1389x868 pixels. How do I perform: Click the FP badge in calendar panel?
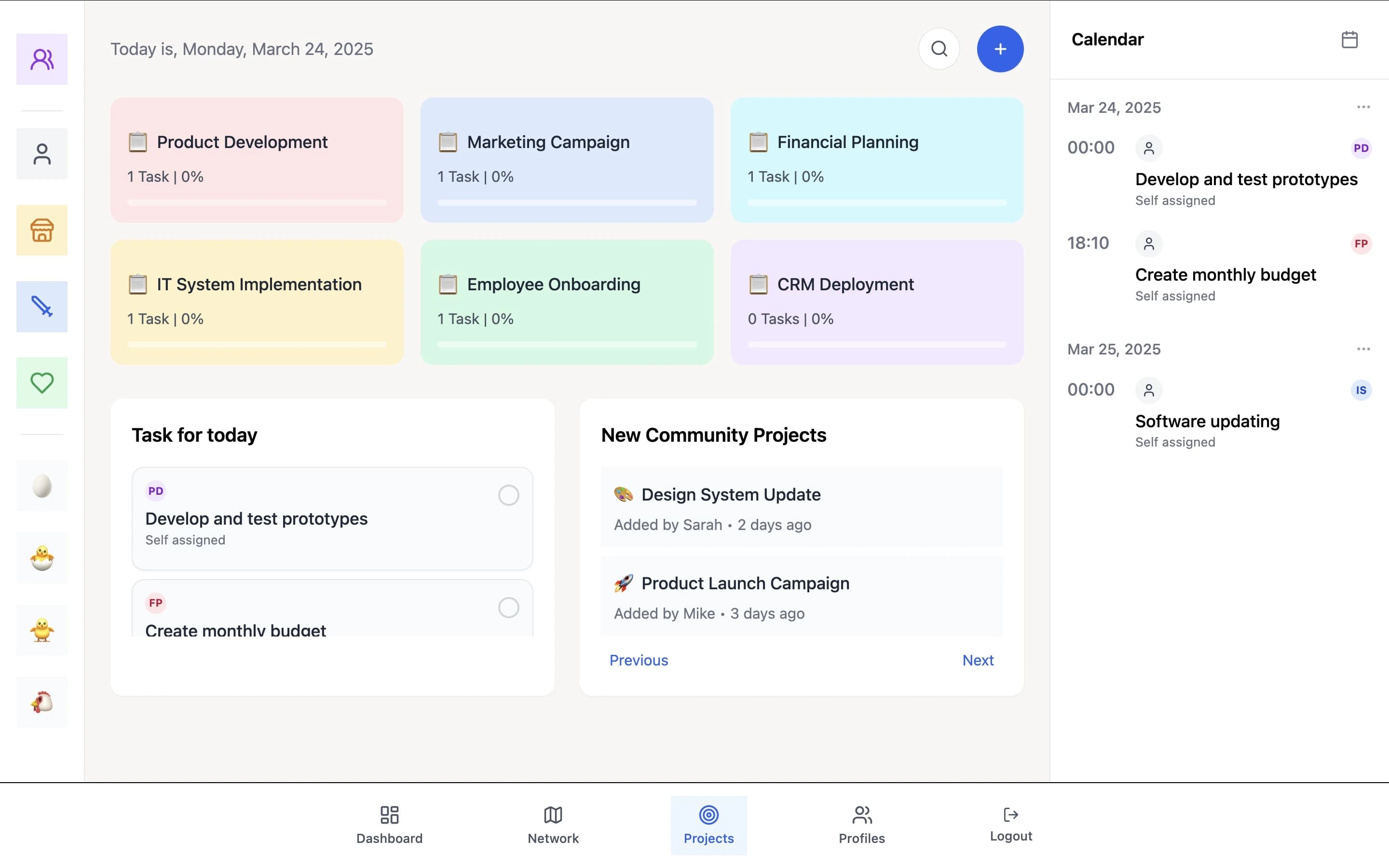1361,244
